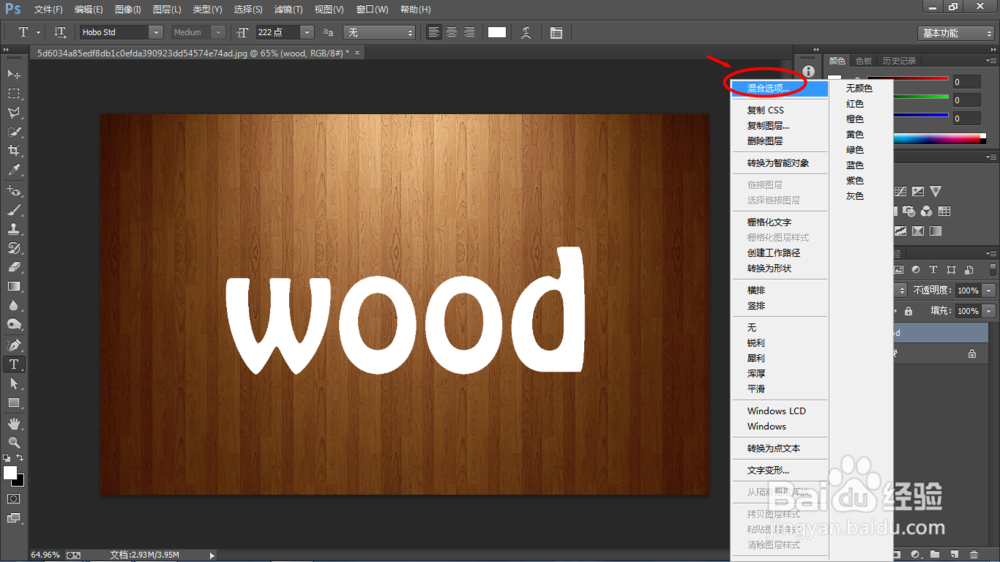Toggle center text alignment
Screen dimensions: 1000x562
click(x=452, y=33)
